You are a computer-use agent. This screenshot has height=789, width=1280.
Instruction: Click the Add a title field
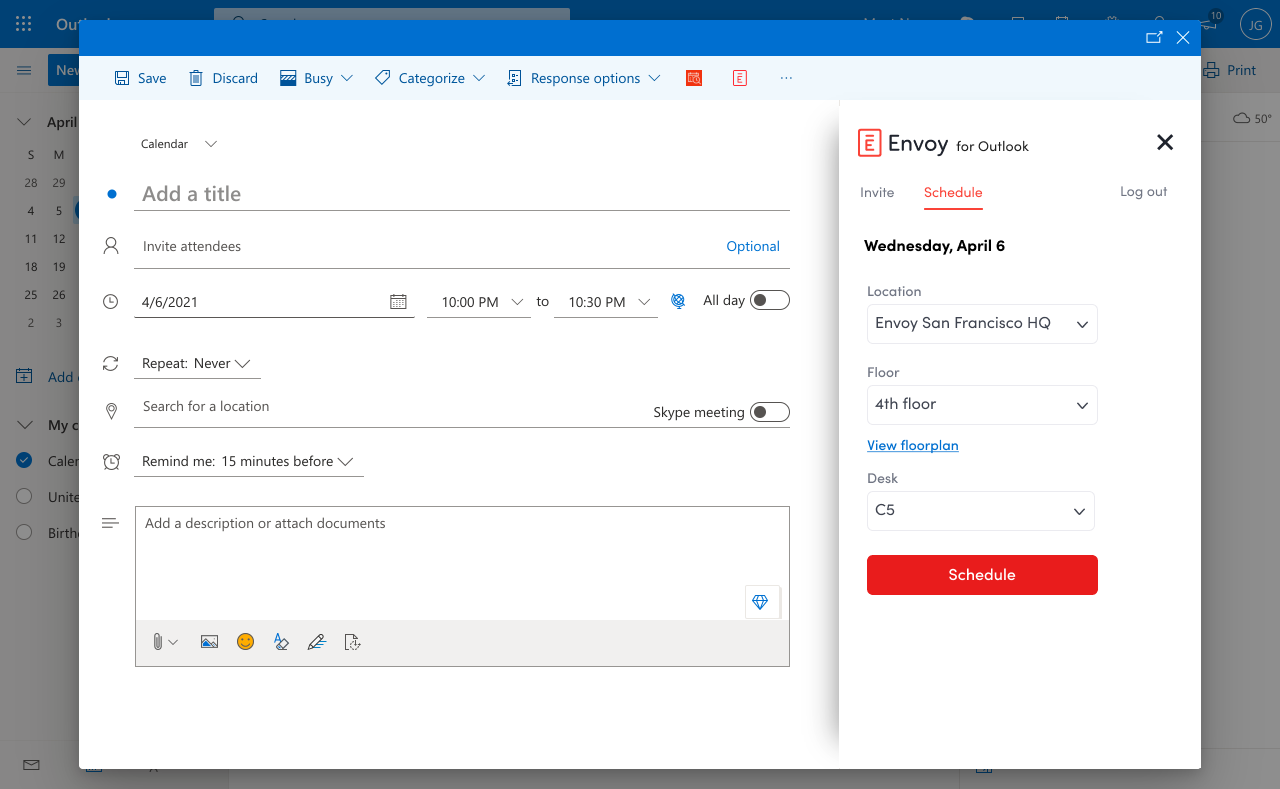tap(462, 194)
